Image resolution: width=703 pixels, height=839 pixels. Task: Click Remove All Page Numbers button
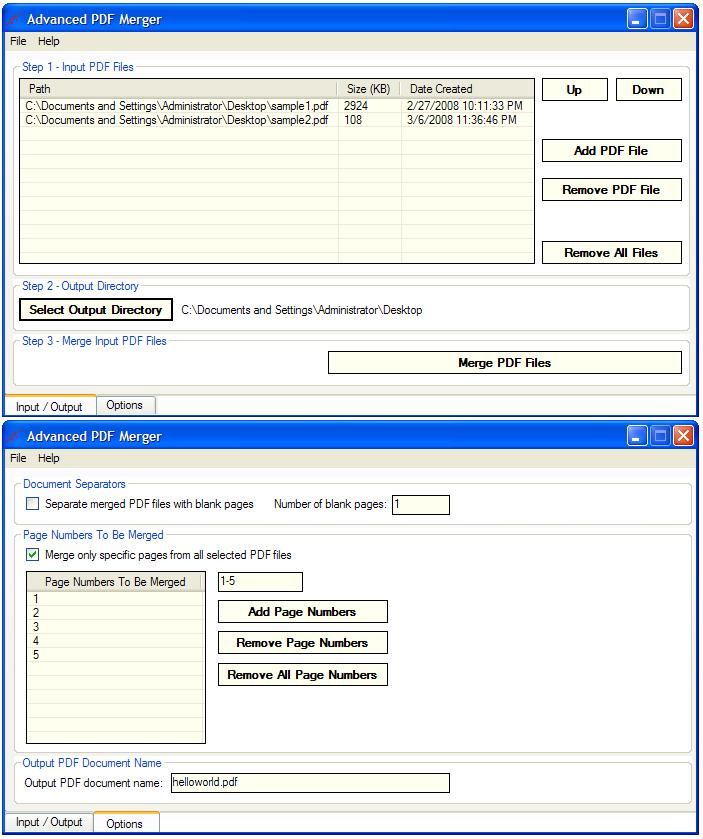click(x=303, y=675)
